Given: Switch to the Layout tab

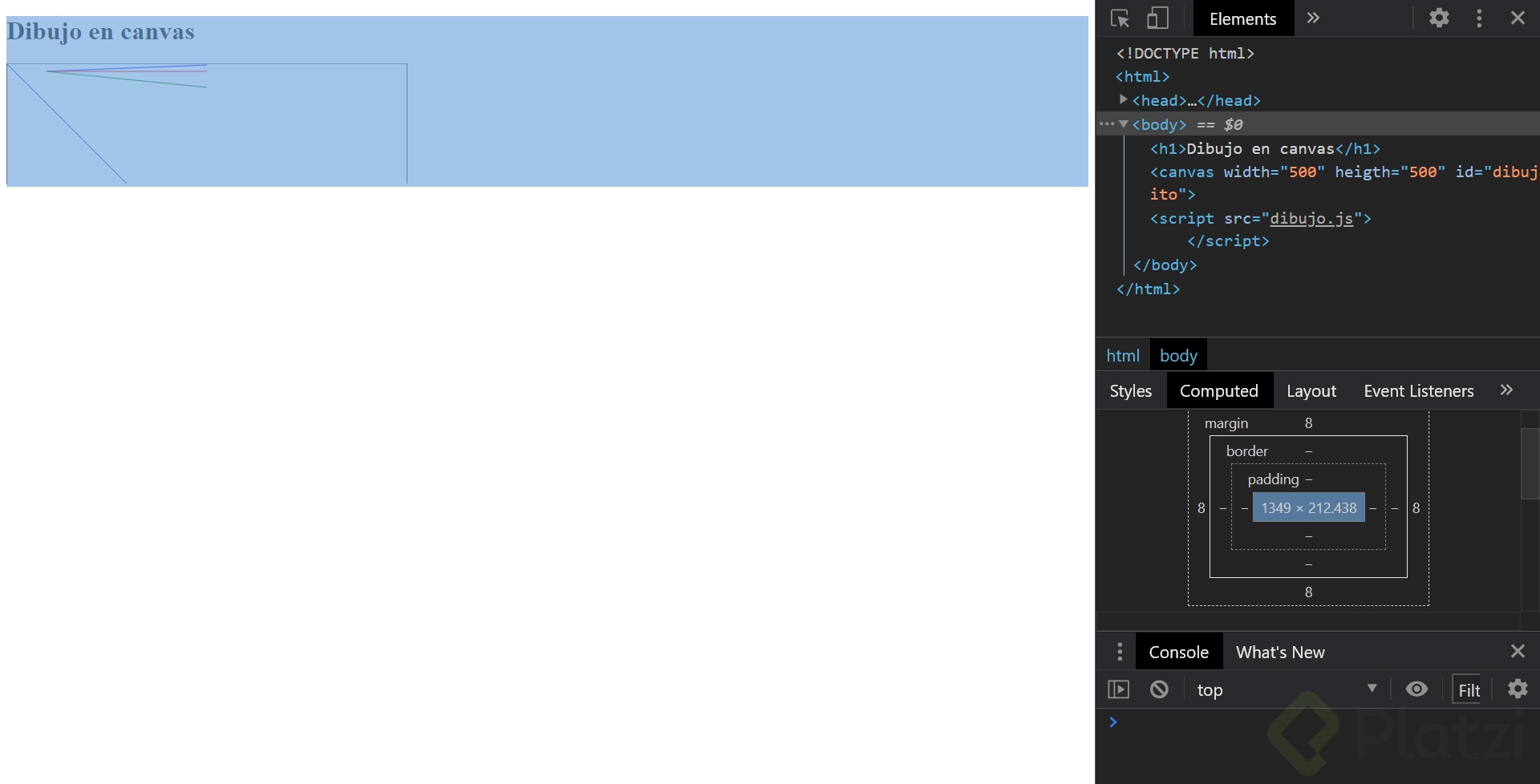Looking at the screenshot, I should pyautogui.click(x=1311, y=390).
